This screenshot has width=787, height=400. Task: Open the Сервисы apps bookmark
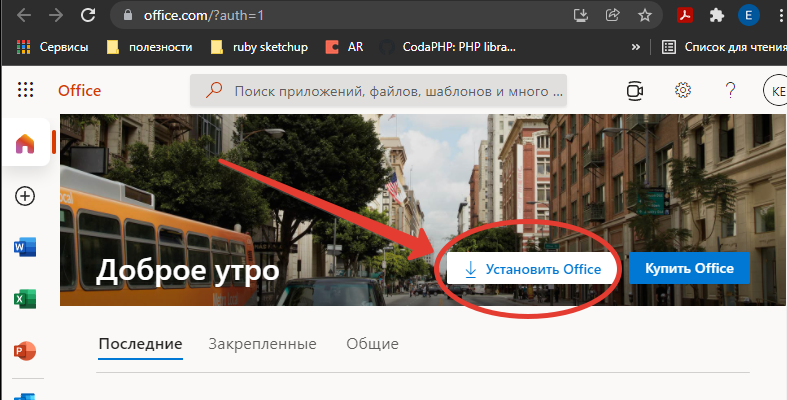[52, 47]
